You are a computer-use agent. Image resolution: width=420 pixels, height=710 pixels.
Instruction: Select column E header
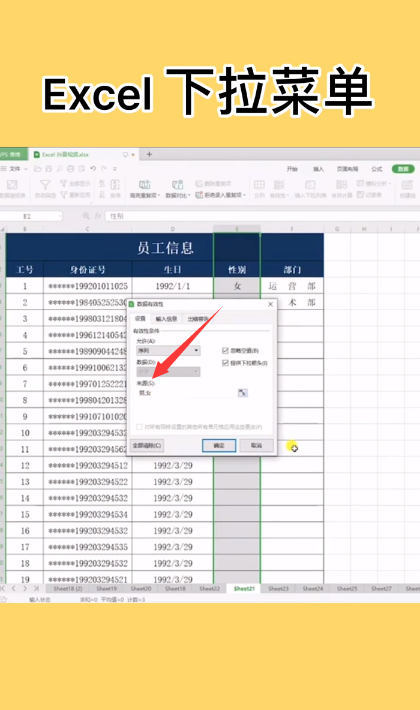pos(237,229)
